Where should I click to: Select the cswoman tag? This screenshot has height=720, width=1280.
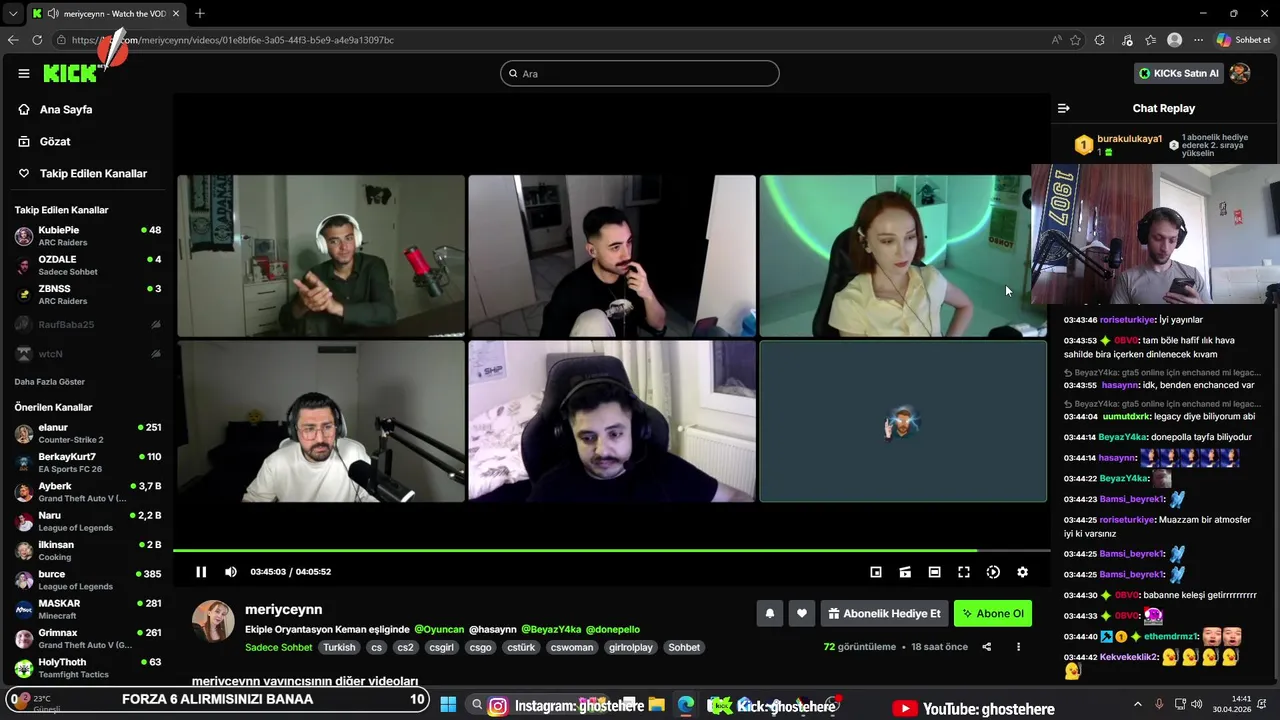pyautogui.click(x=572, y=647)
